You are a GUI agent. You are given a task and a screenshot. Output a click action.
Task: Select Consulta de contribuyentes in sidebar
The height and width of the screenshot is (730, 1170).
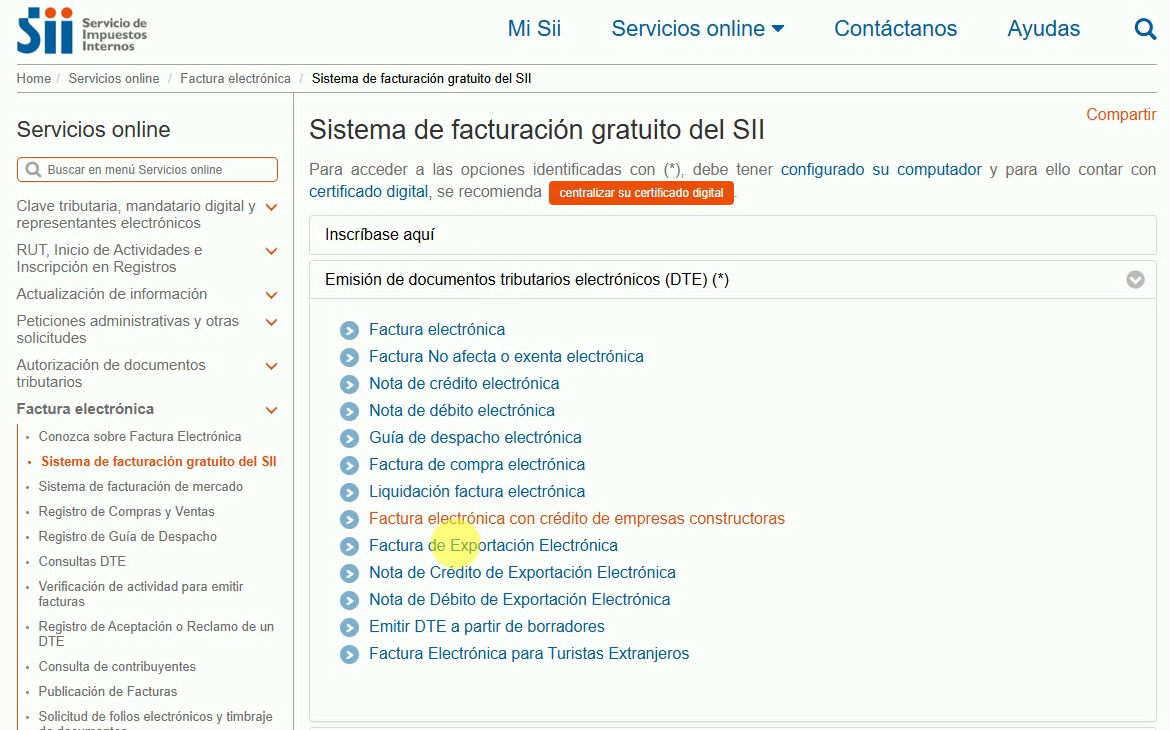(117, 667)
